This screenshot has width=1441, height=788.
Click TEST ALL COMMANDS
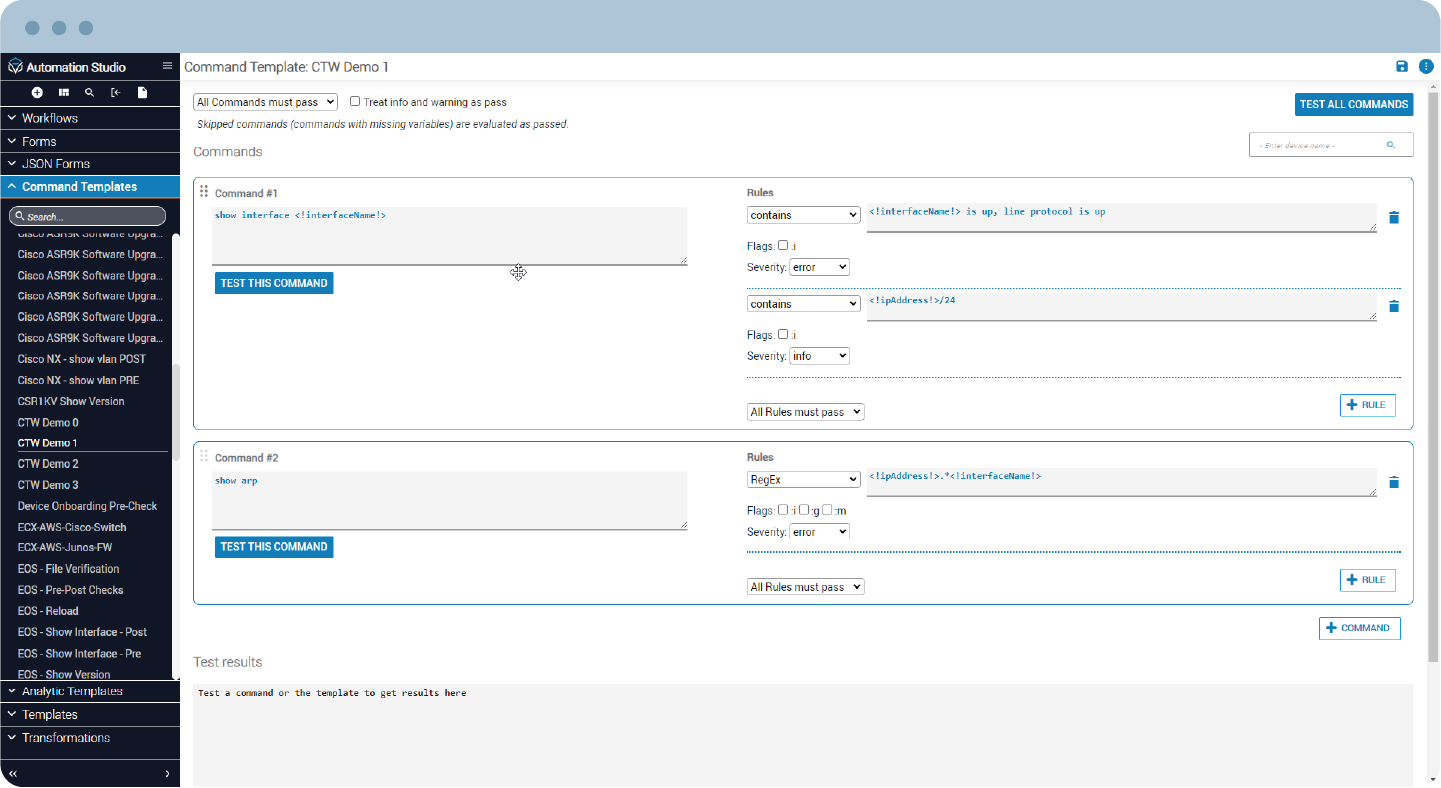tap(1354, 104)
